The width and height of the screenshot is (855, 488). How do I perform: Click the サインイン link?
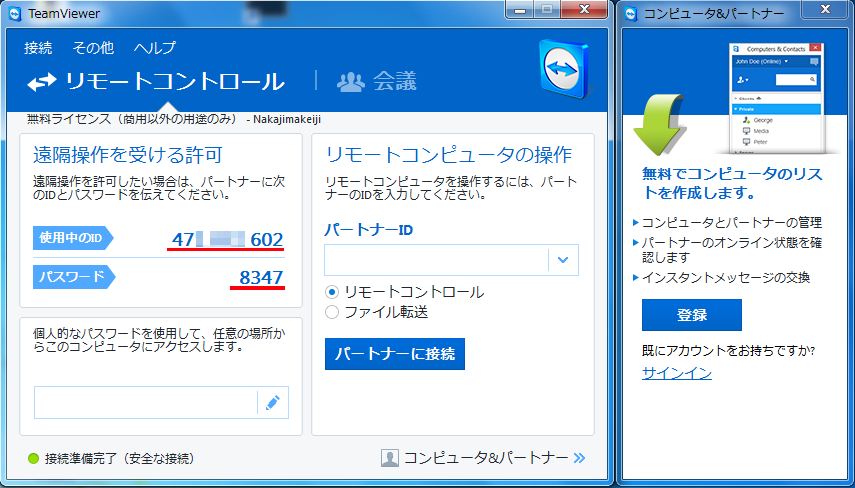click(677, 373)
